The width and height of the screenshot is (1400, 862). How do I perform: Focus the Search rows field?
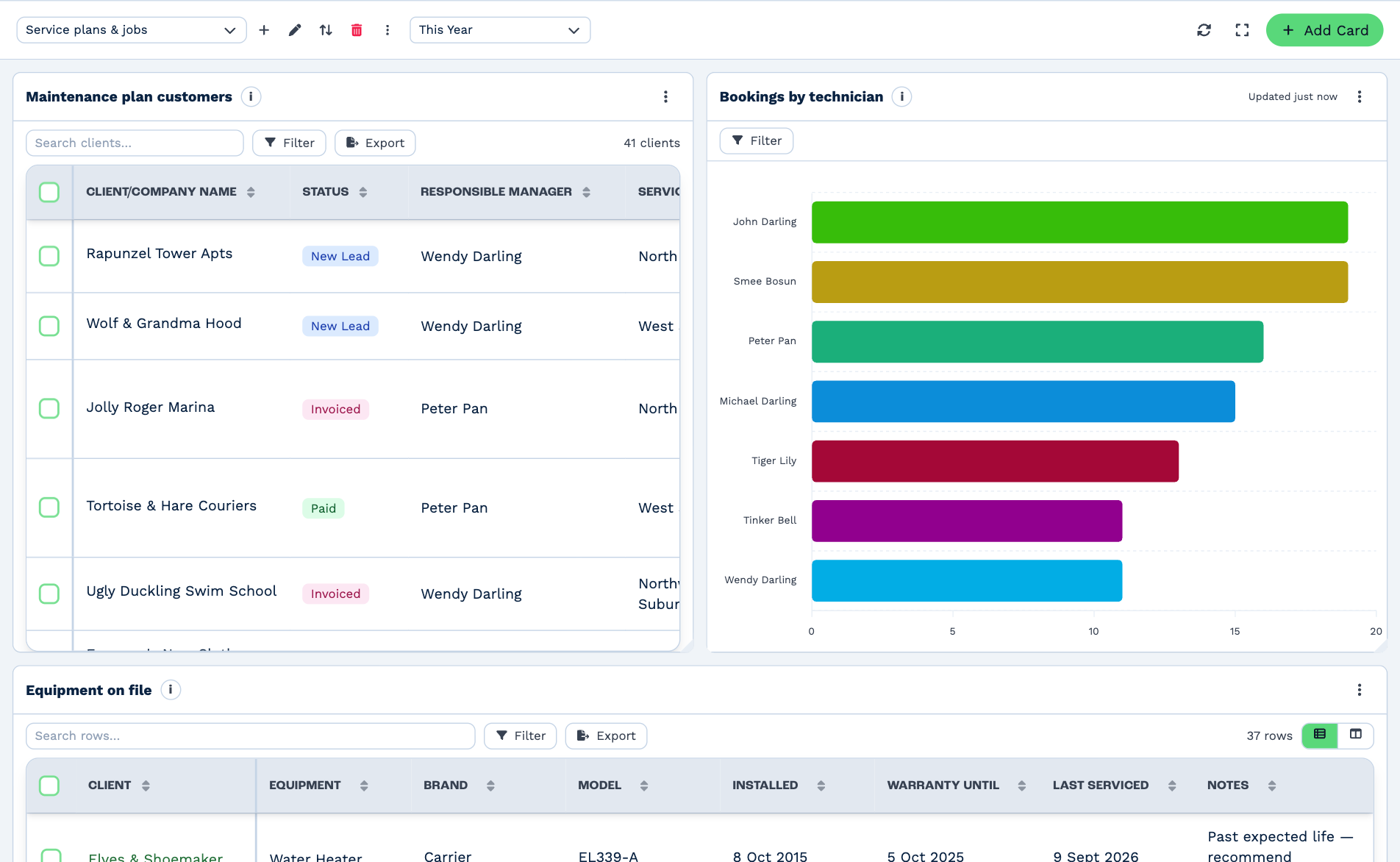click(251, 735)
